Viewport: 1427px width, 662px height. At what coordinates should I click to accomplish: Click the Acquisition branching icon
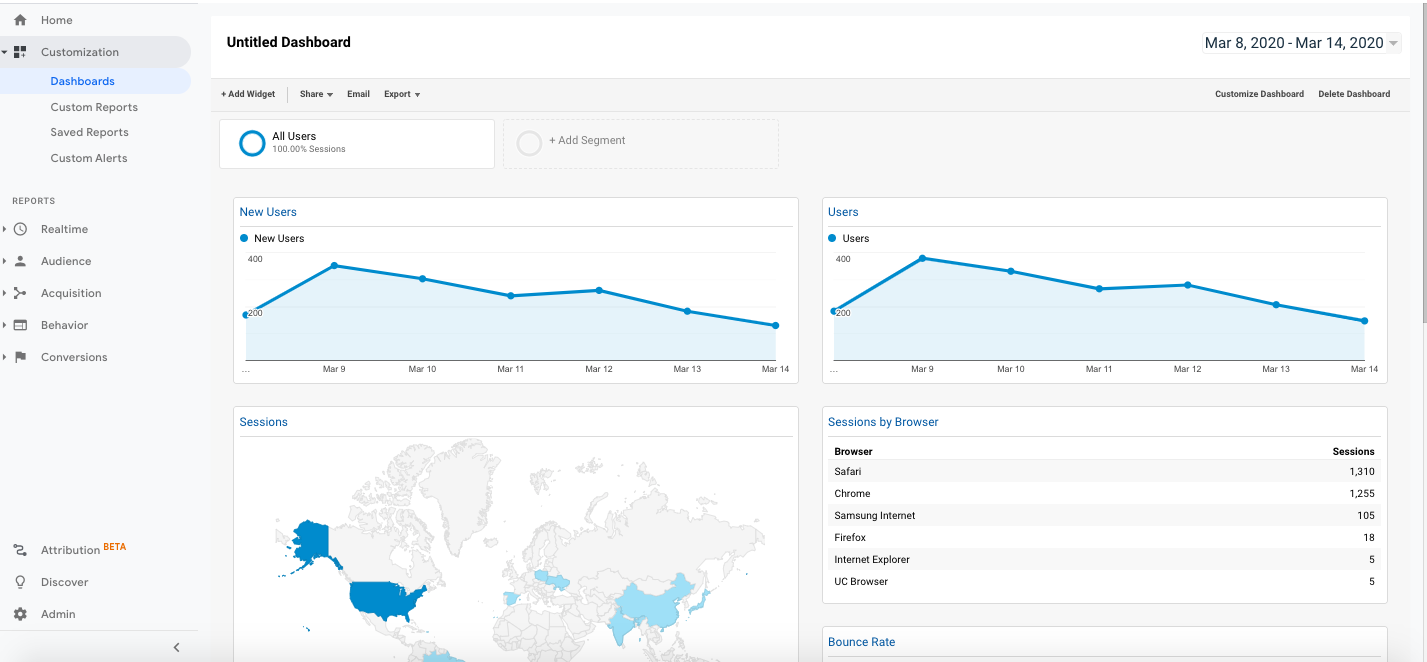[x=20, y=293]
